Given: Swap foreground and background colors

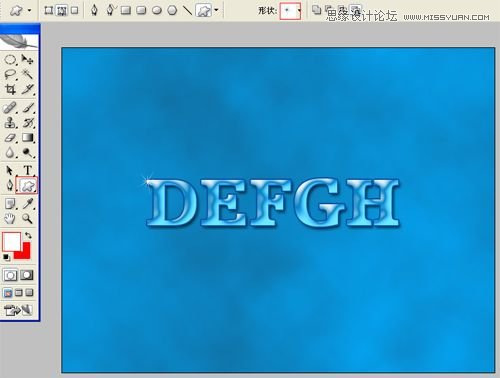Looking at the screenshot, I should 28,235.
